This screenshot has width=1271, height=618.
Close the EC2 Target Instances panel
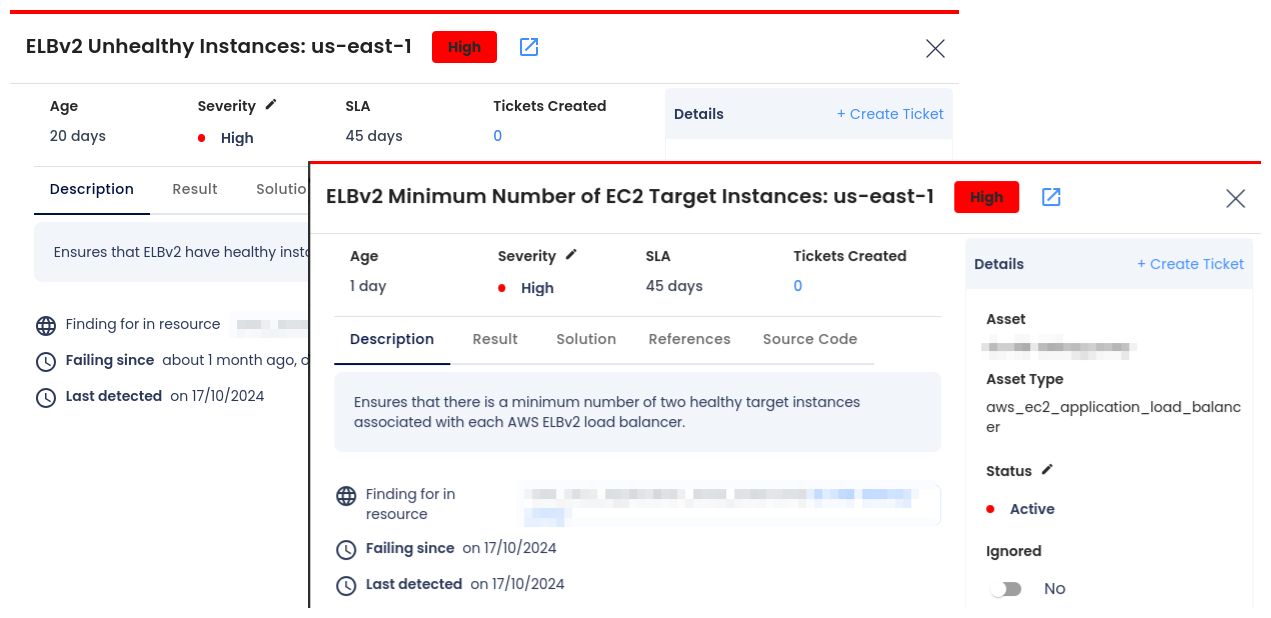click(1235, 198)
